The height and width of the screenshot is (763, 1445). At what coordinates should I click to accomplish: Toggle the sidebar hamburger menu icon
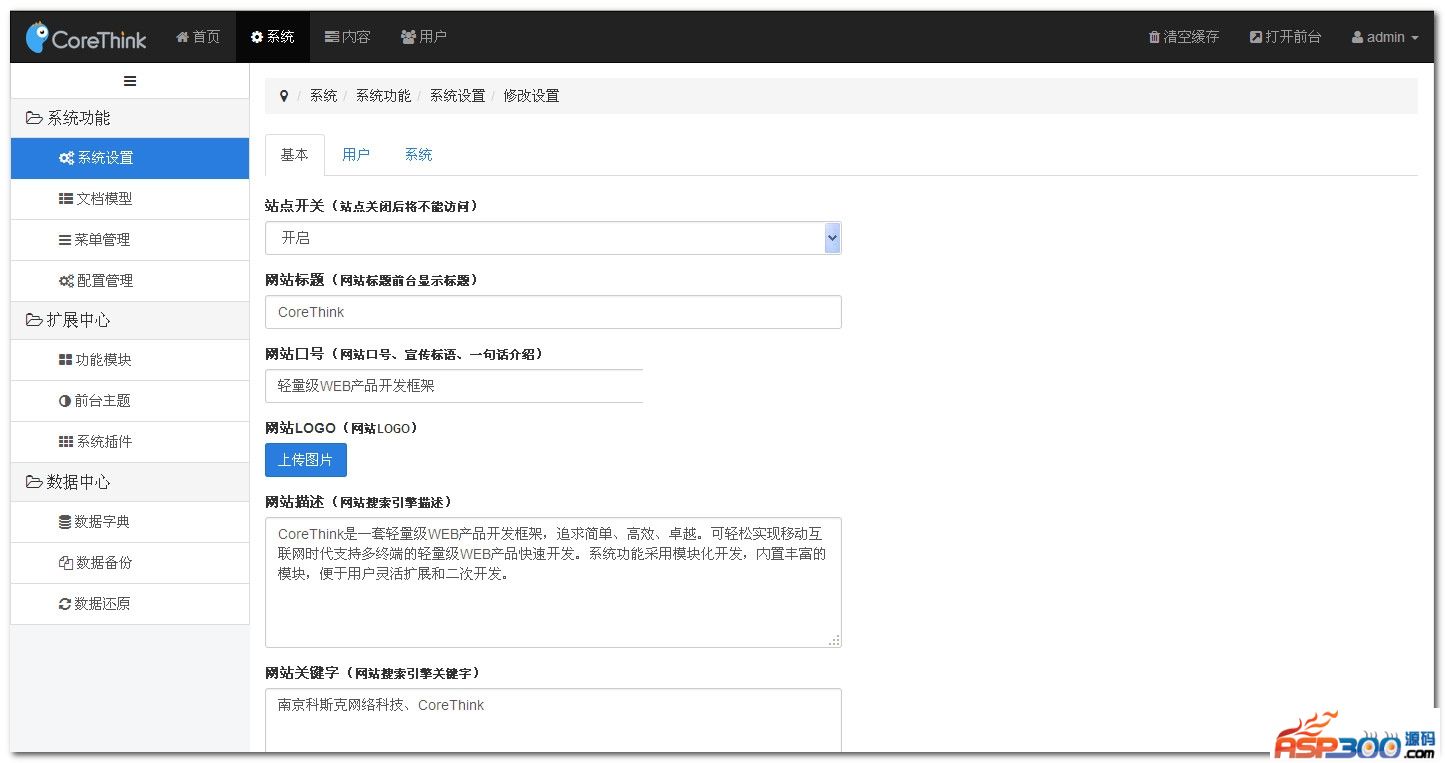click(x=130, y=81)
